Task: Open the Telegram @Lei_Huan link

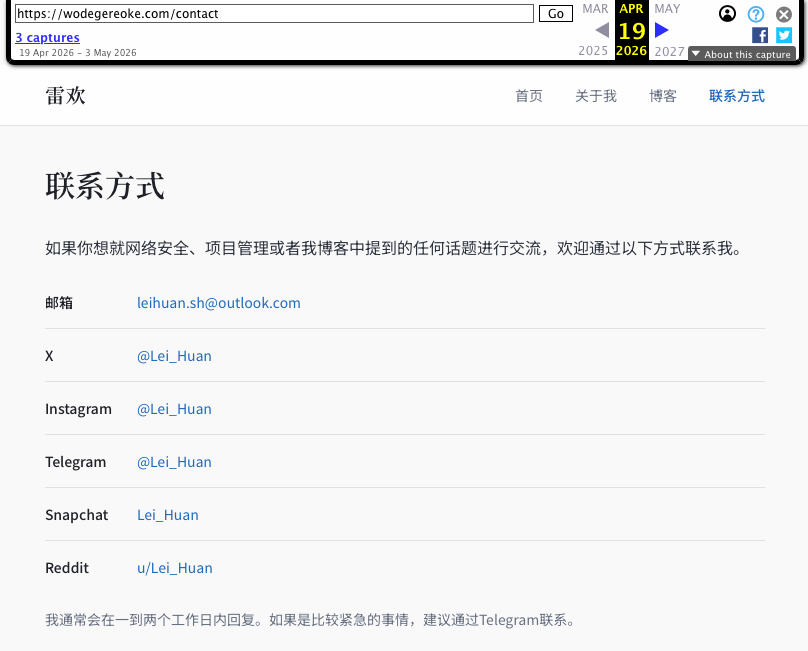Action: pyautogui.click(x=174, y=462)
